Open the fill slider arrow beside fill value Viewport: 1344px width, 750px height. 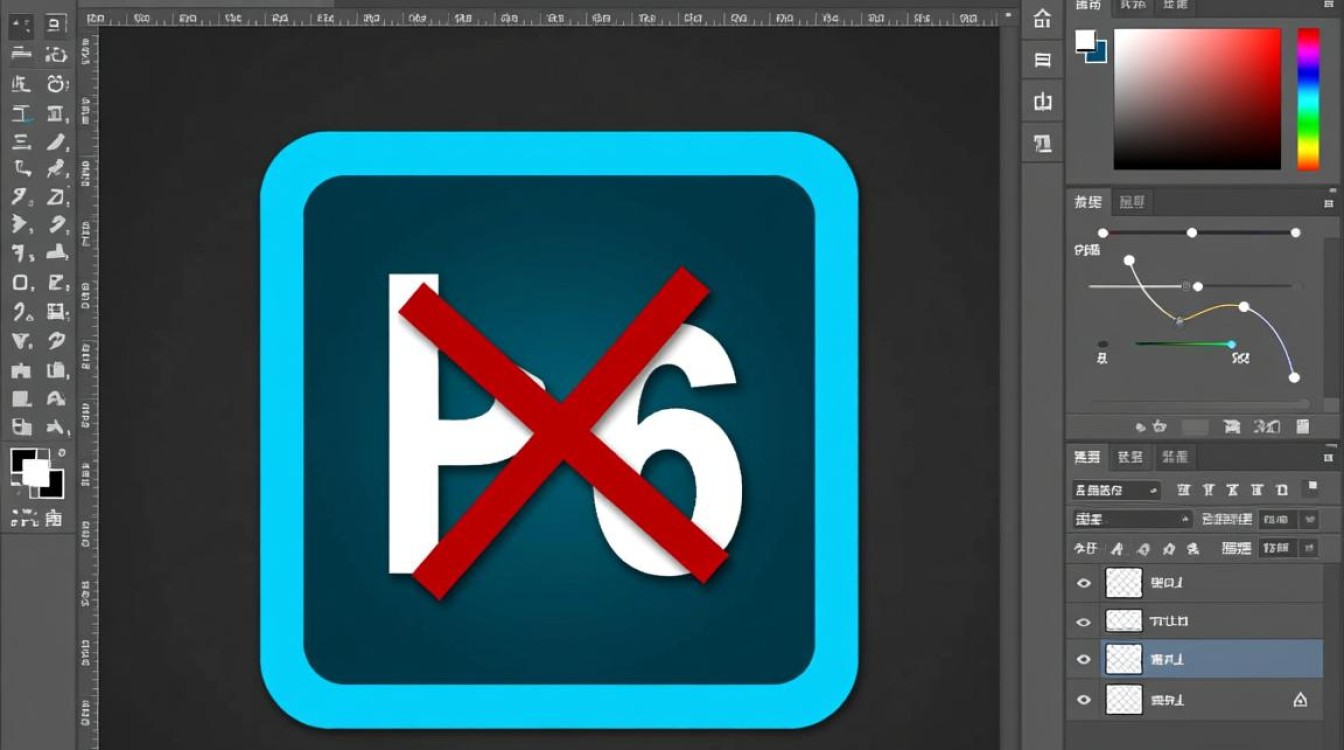[1307, 548]
